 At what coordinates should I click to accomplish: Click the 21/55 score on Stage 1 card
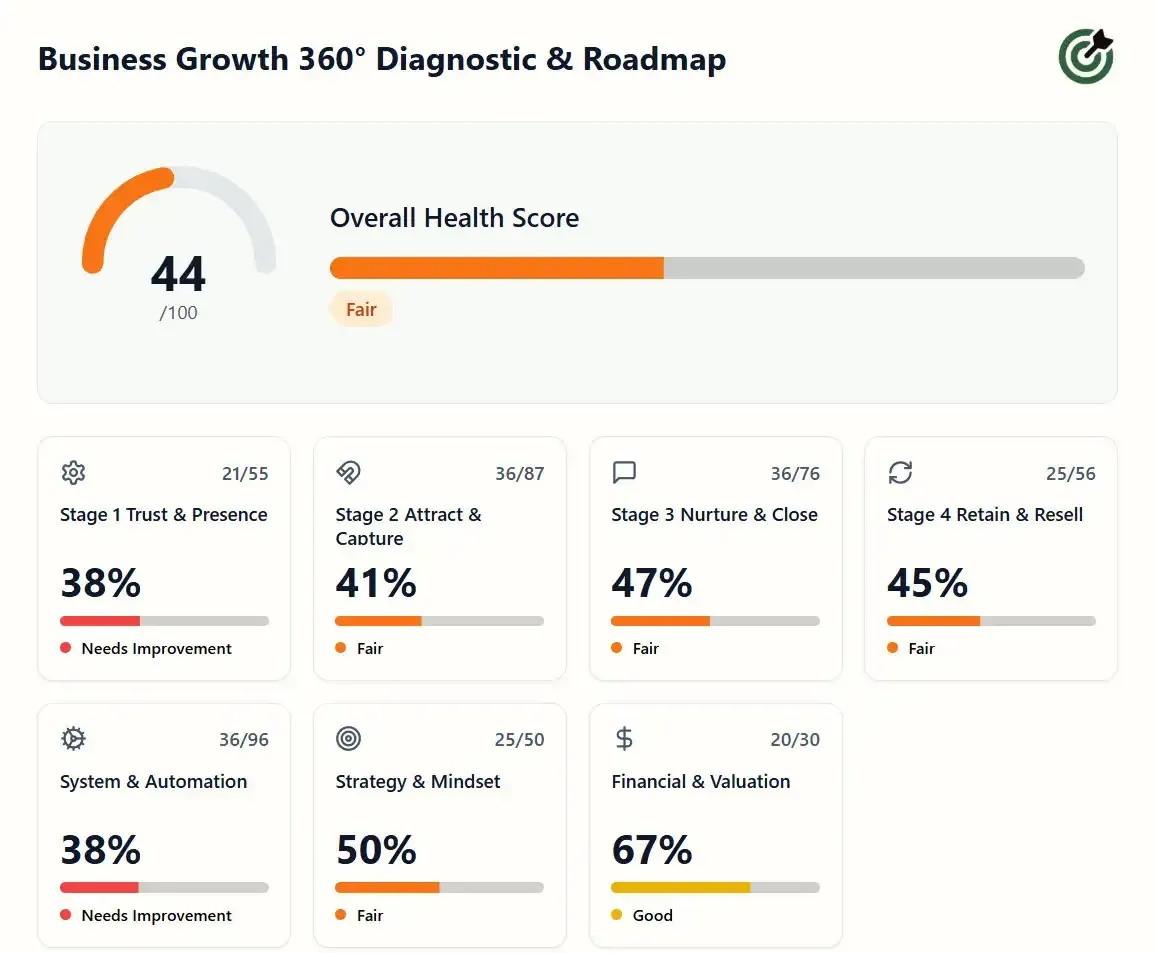(245, 473)
